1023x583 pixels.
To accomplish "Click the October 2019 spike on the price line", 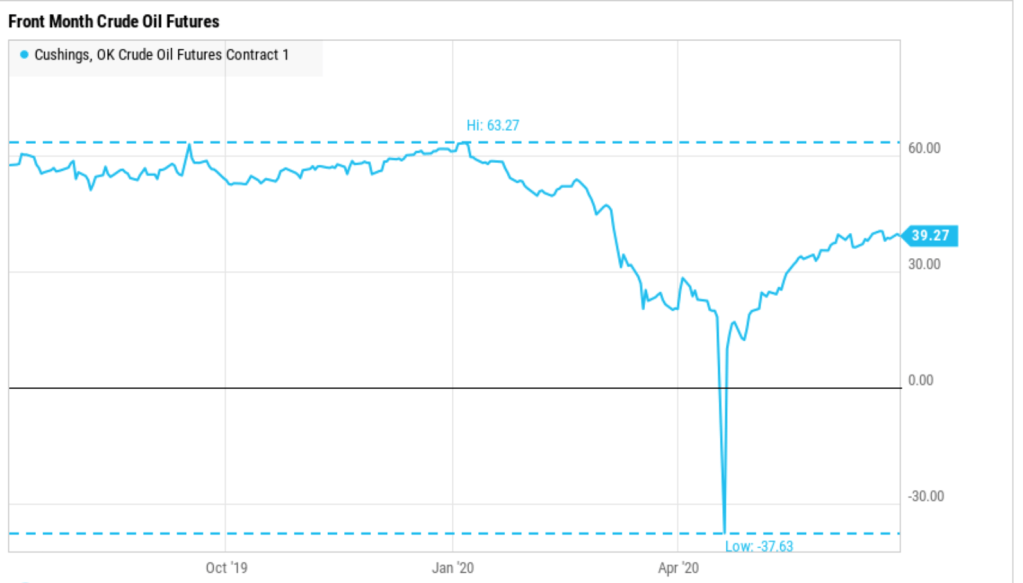I will click(x=189, y=145).
